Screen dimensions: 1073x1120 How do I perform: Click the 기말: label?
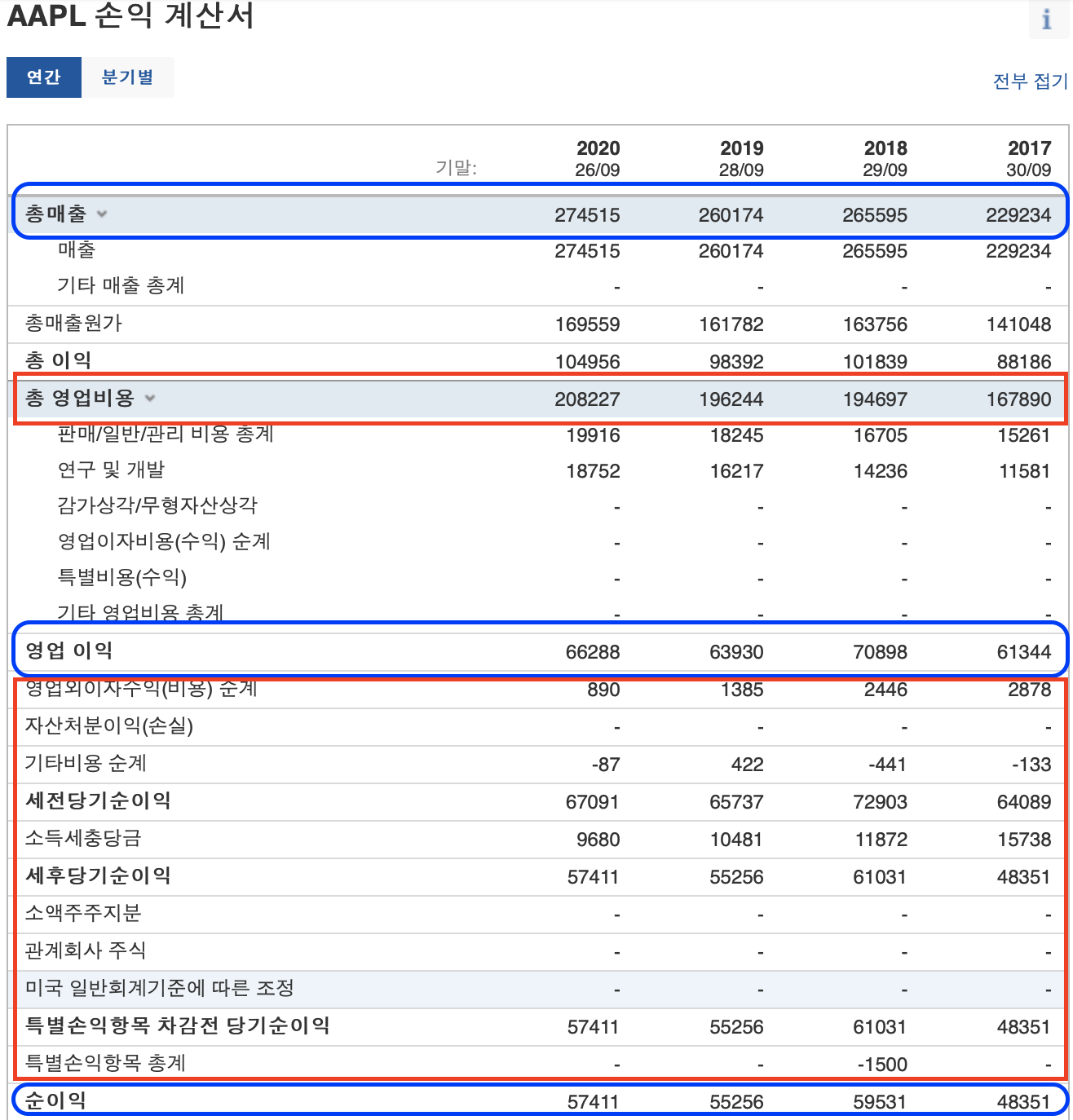(456, 167)
